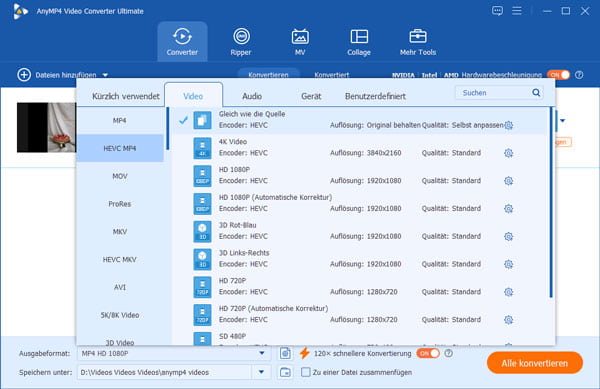Screen dimensions: 600x389
Task: Select MOV format in sidebar
Action: tap(120, 176)
